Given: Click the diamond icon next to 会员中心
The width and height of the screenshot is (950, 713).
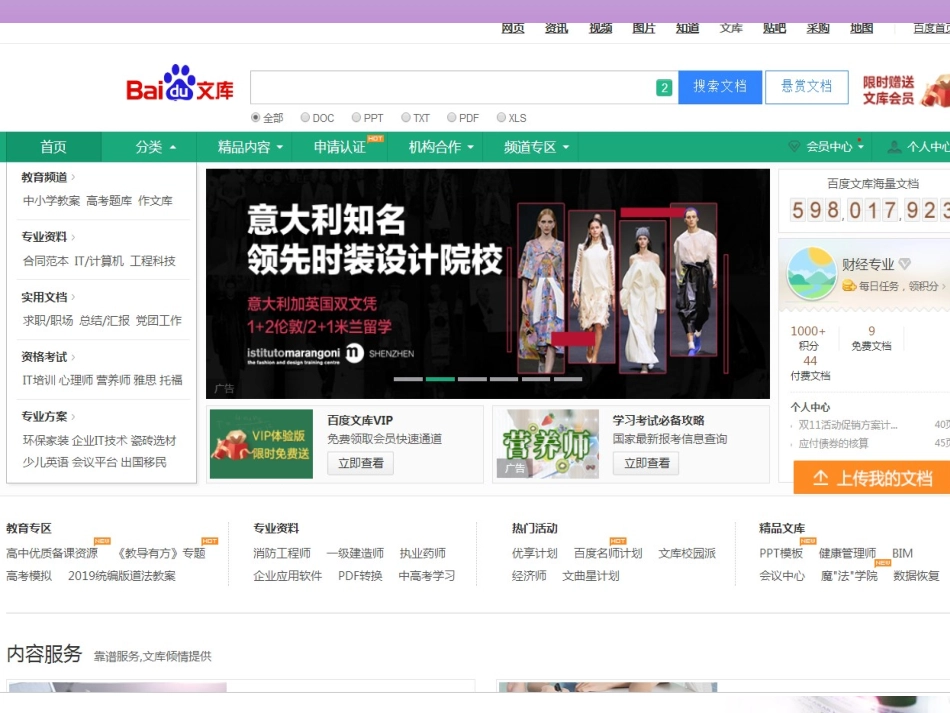Looking at the screenshot, I should (795, 147).
